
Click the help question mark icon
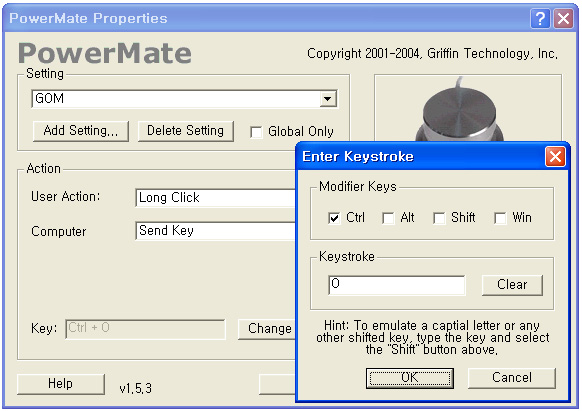(x=540, y=18)
